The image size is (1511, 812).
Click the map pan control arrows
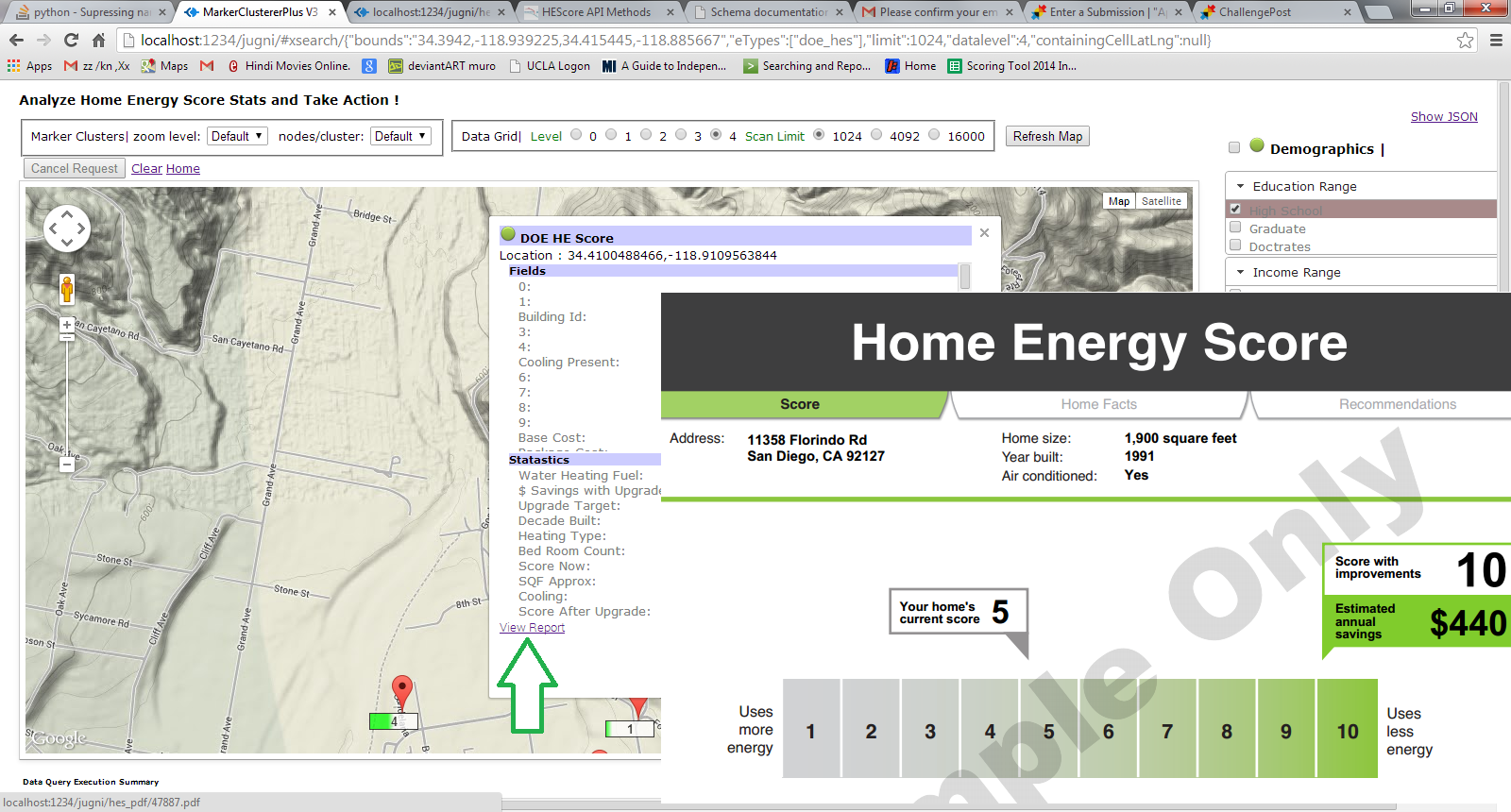tap(67, 228)
